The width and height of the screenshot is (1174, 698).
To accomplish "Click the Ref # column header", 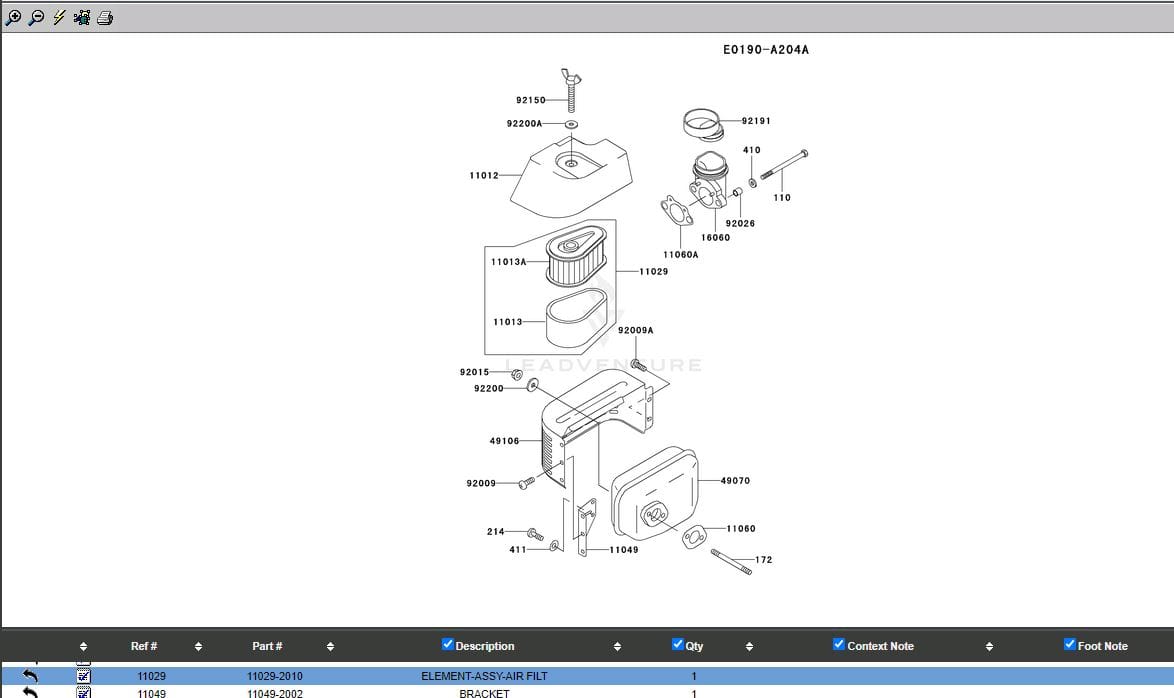I will tap(144, 646).
